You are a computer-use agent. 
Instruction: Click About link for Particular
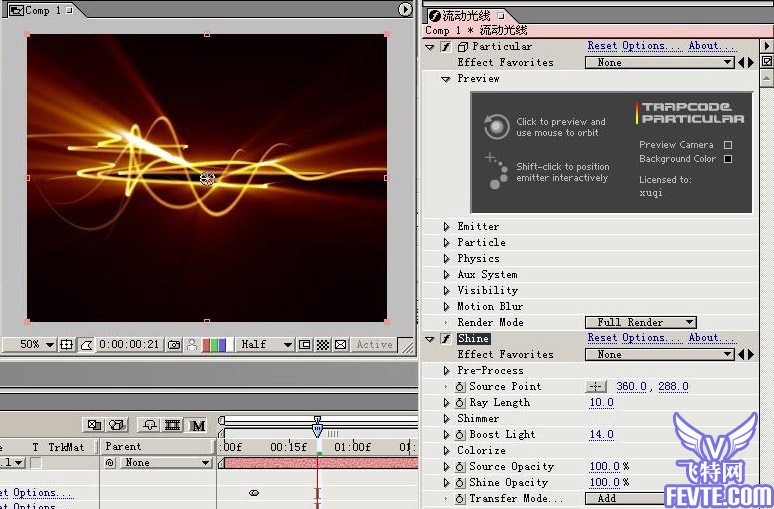point(710,46)
